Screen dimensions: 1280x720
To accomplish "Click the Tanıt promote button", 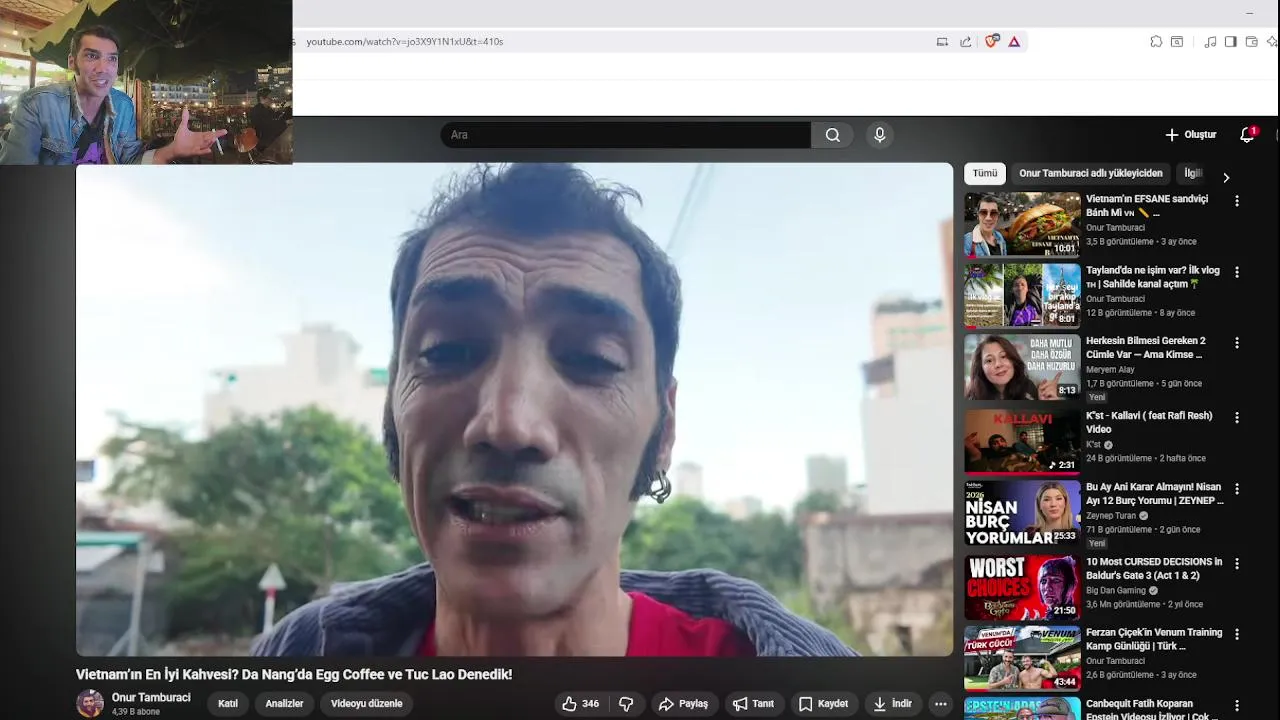I will tap(753, 704).
